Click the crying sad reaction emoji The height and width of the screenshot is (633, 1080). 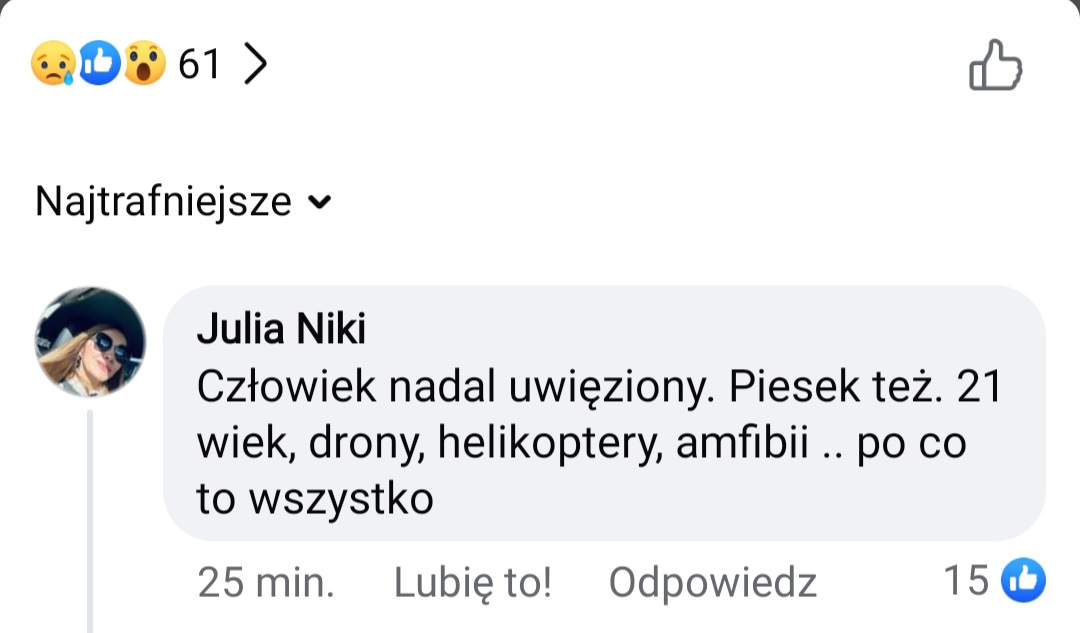pyautogui.click(x=52, y=66)
